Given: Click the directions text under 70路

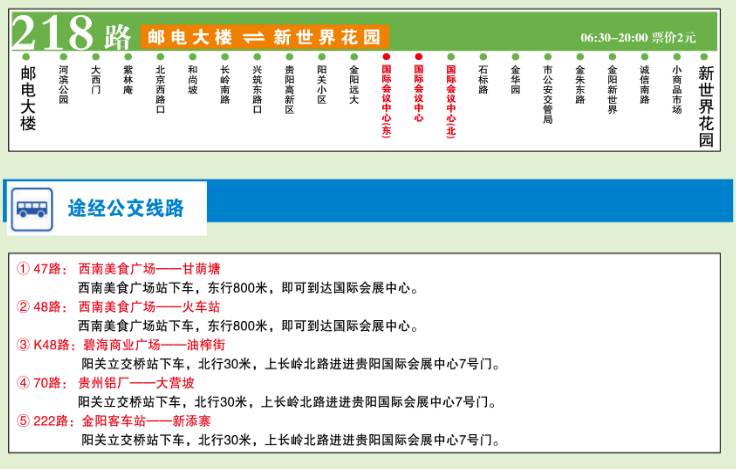Looking at the screenshot, I should [287, 402].
